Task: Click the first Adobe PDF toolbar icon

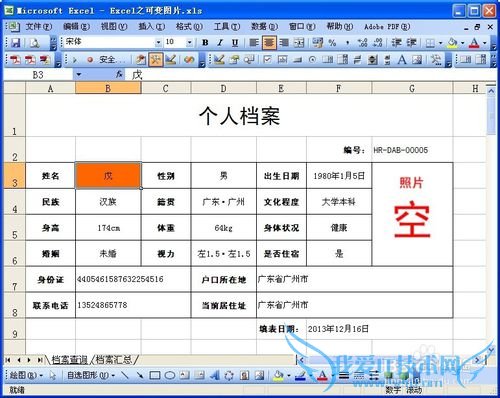Action: pos(15,60)
